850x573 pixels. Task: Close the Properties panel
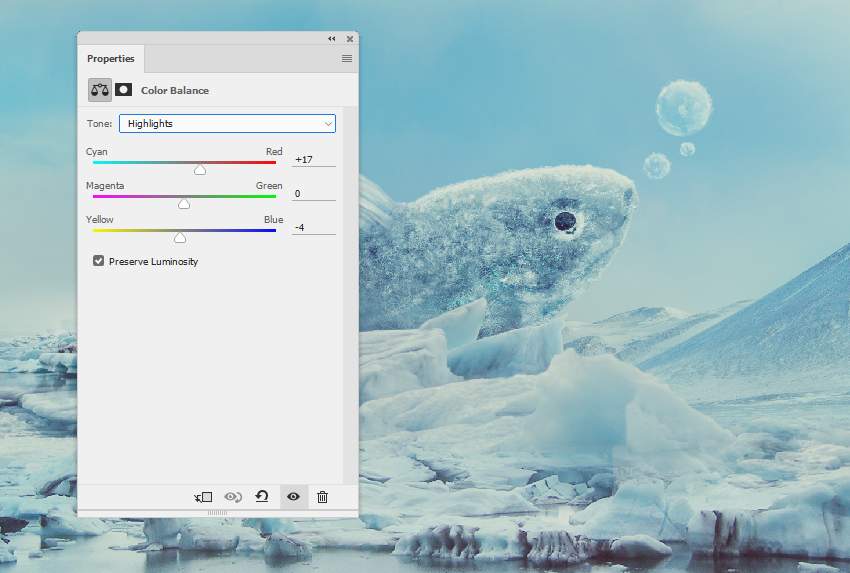pyautogui.click(x=350, y=39)
